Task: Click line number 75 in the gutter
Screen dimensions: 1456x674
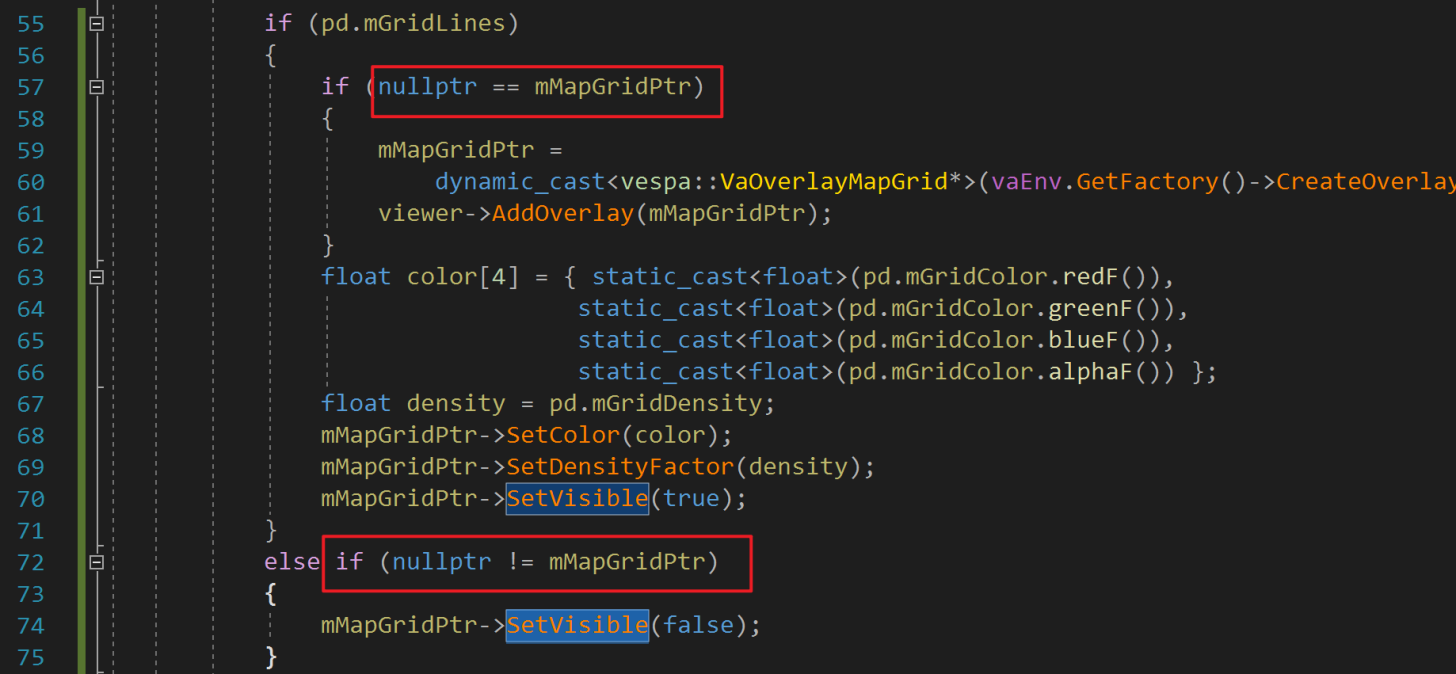Action: point(31,657)
